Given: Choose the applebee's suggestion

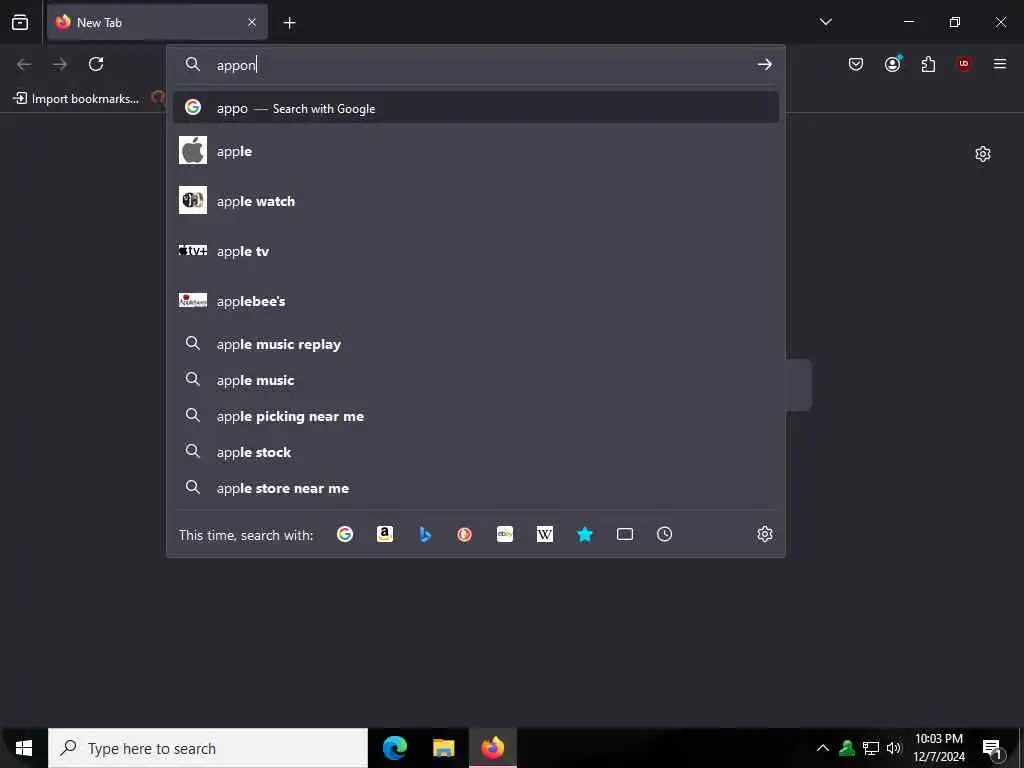Looking at the screenshot, I should pyautogui.click(x=475, y=301).
